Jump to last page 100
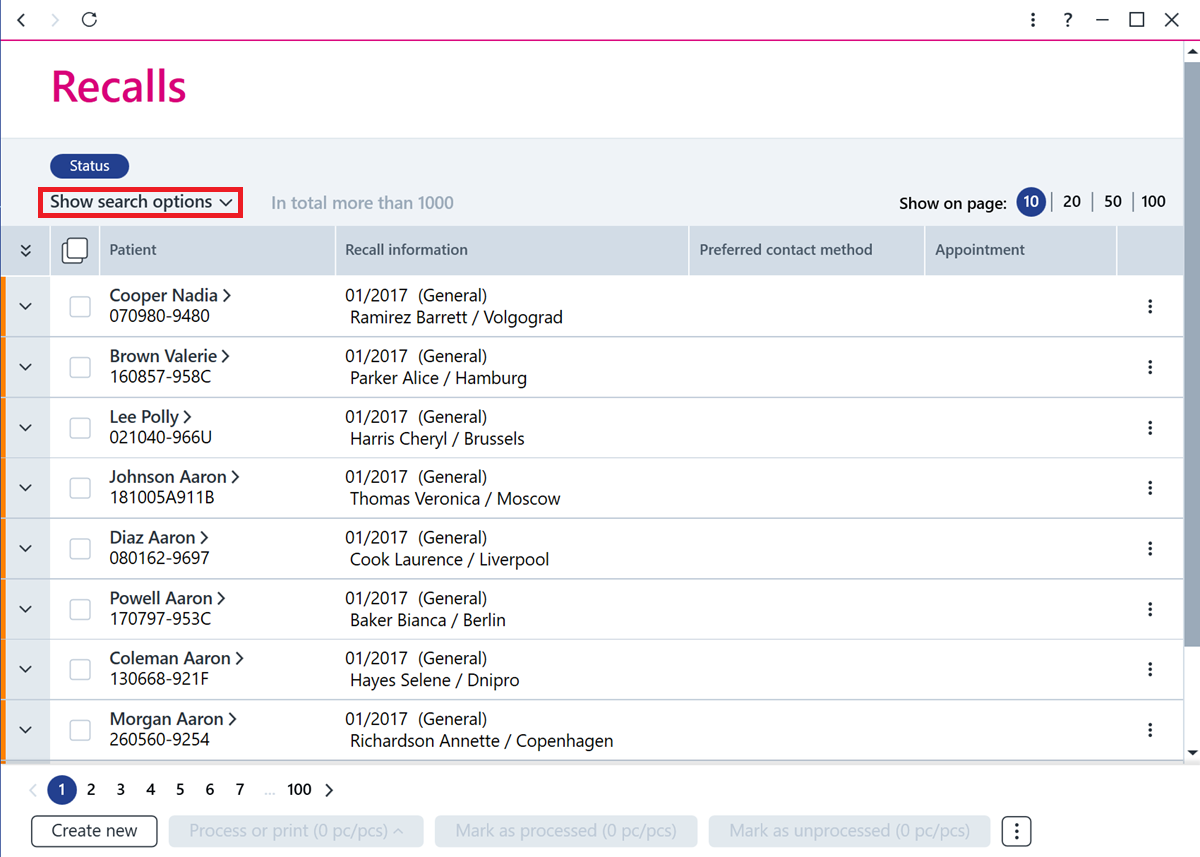 299,790
